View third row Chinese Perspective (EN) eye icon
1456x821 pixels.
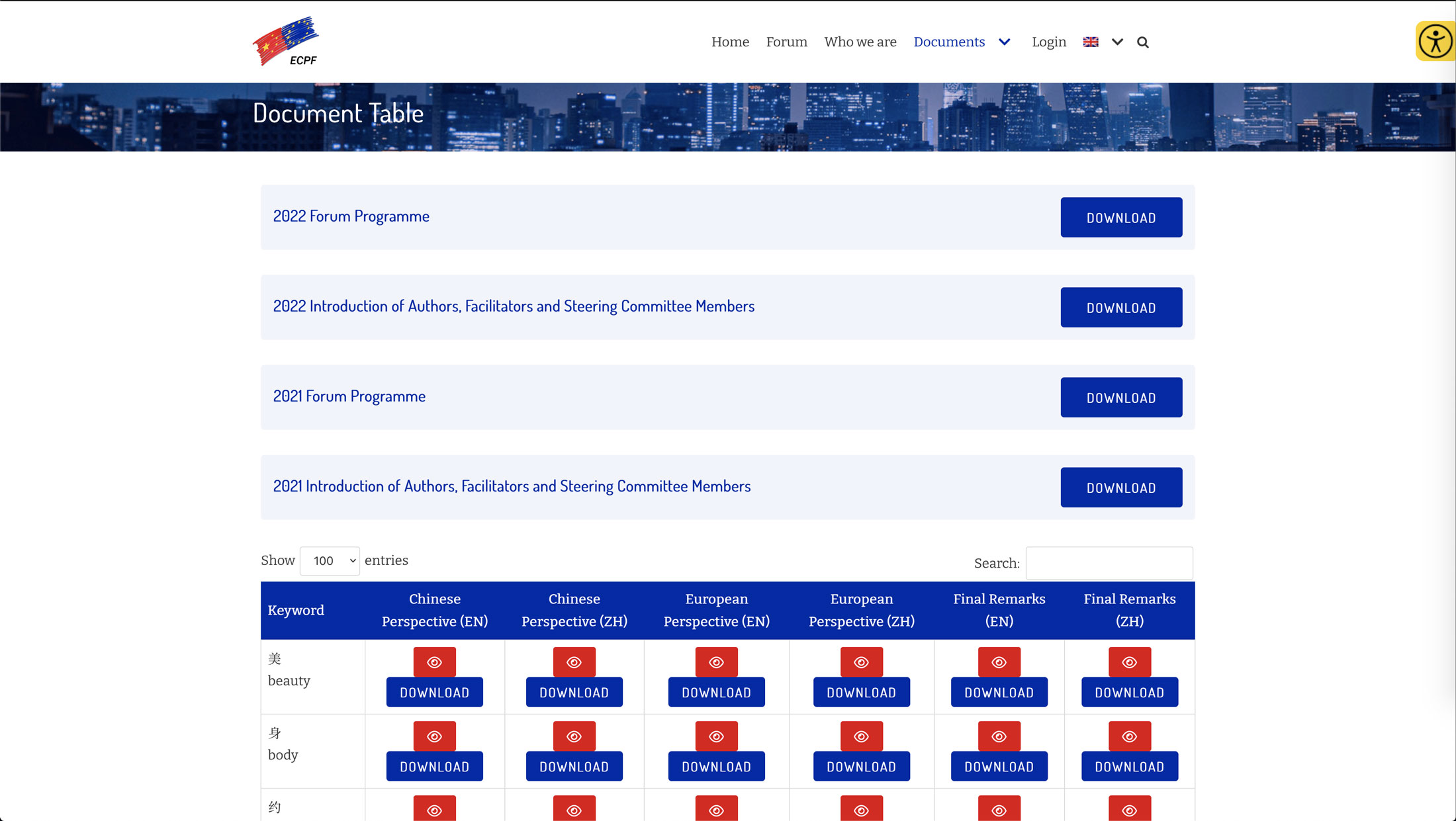pyautogui.click(x=435, y=808)
